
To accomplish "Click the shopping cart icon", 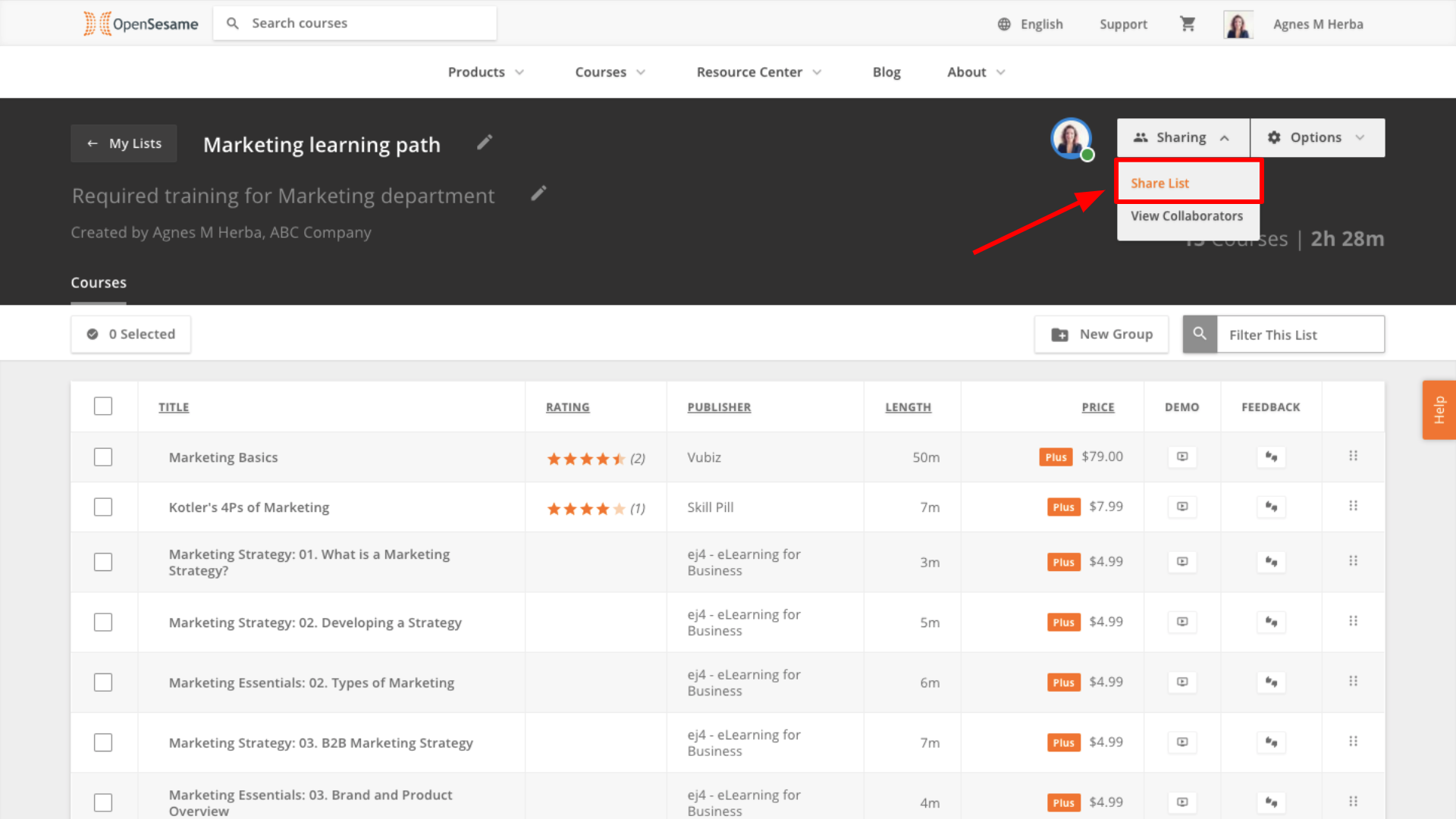I will (1188, 24).
